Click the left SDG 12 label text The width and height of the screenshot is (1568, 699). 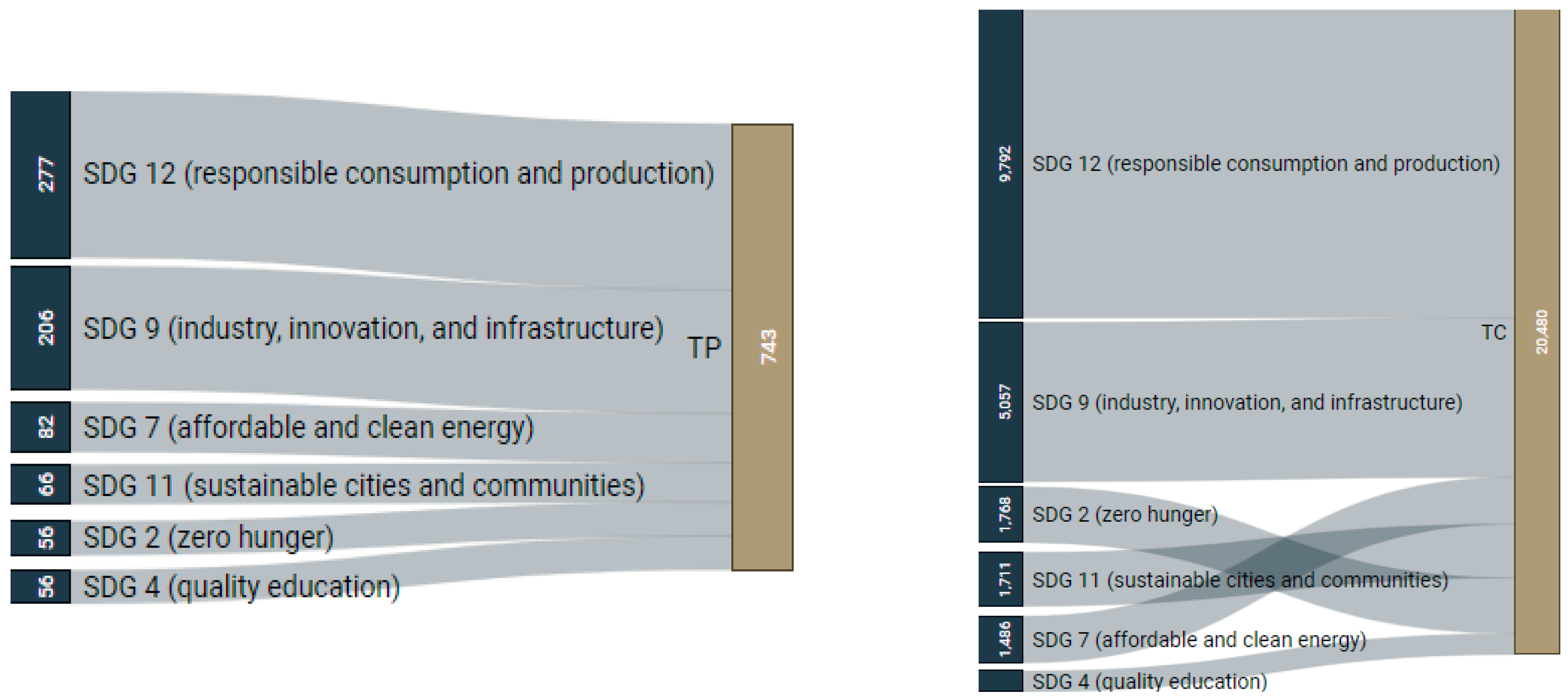398,173
